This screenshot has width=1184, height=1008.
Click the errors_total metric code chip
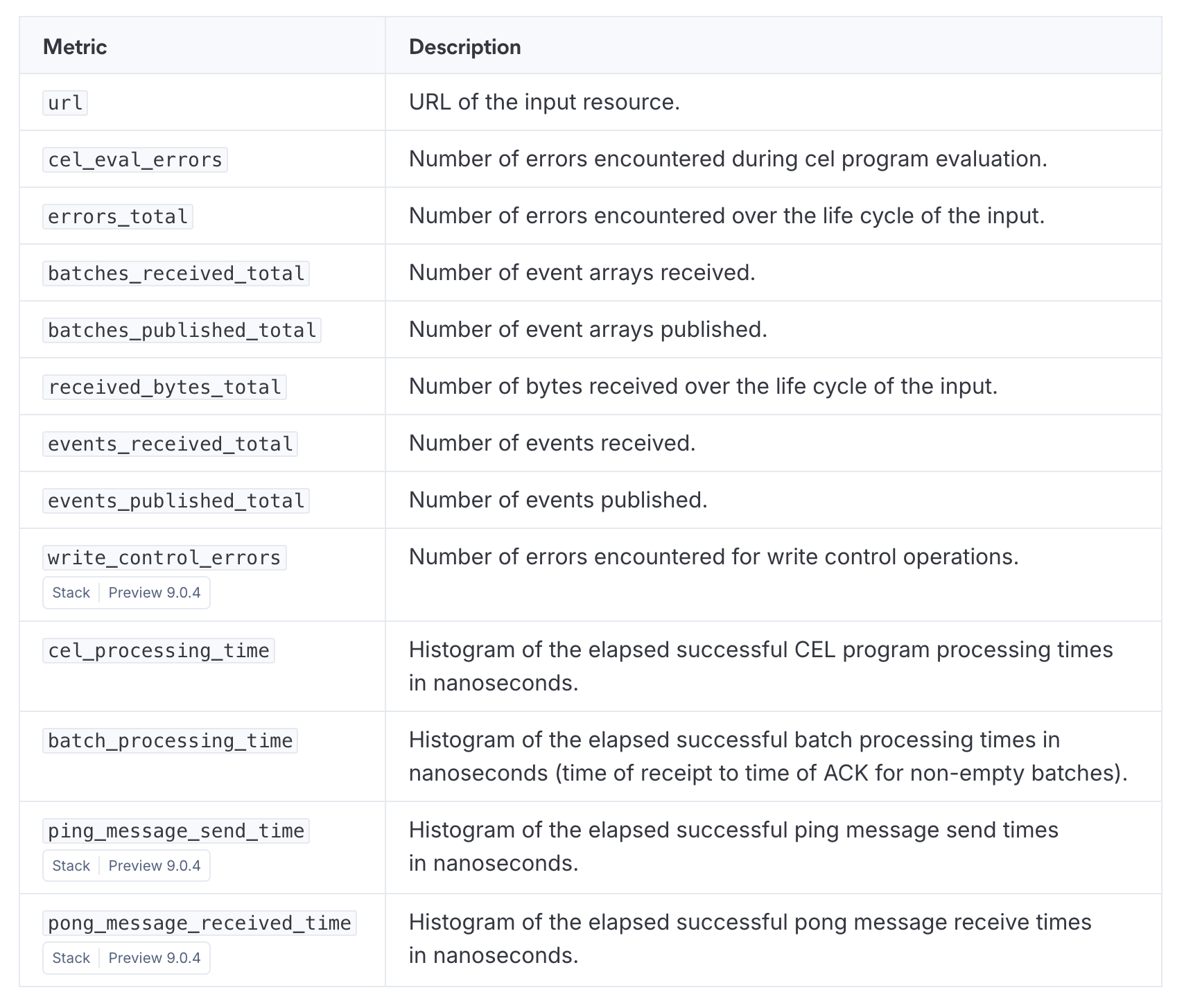coord(118,216)
